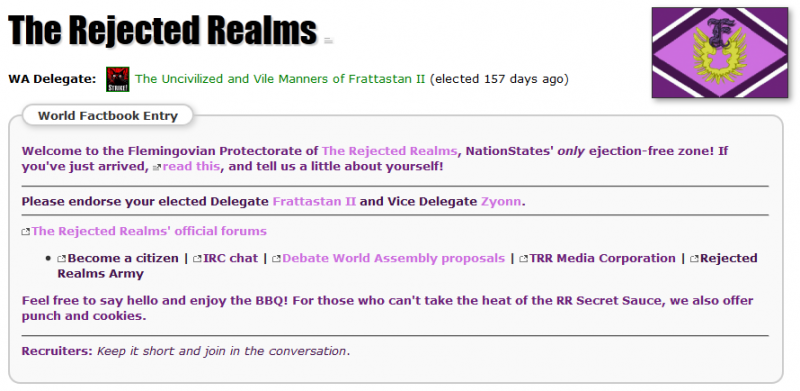This screenshot has height=391, width=800.
Task: Open WA Delegate Frattastan II nation link
Action: click(x=280, y=79)
